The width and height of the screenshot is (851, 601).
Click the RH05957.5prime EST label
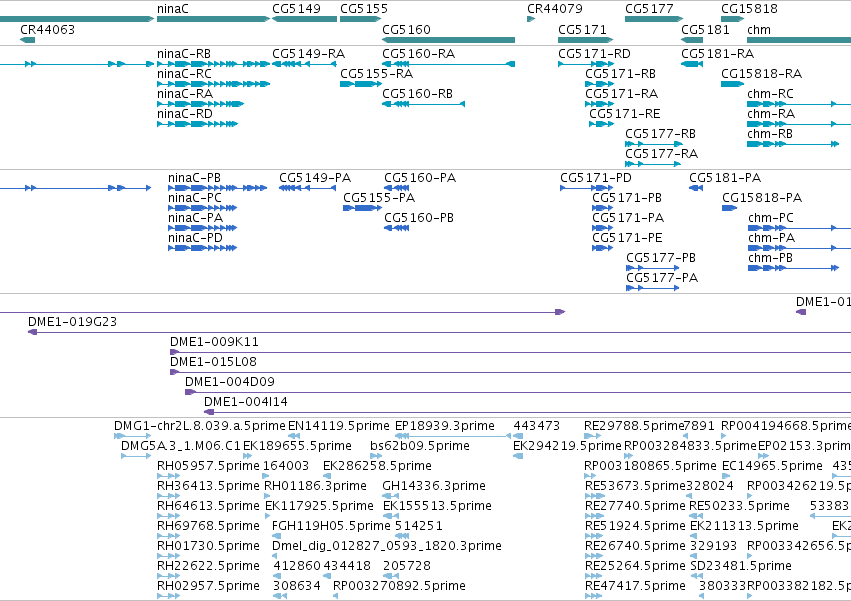tap(208, 466)
